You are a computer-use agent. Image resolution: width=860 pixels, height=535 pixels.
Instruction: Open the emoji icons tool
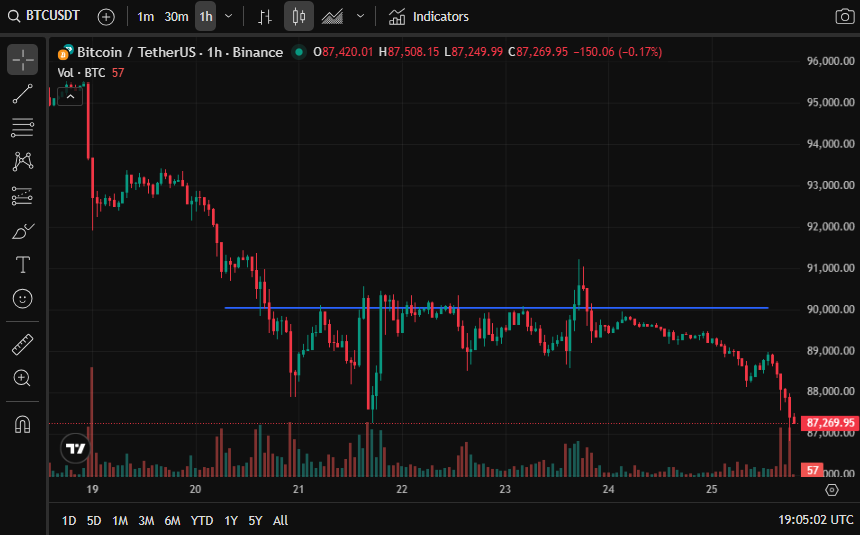[x=22, y=299]
